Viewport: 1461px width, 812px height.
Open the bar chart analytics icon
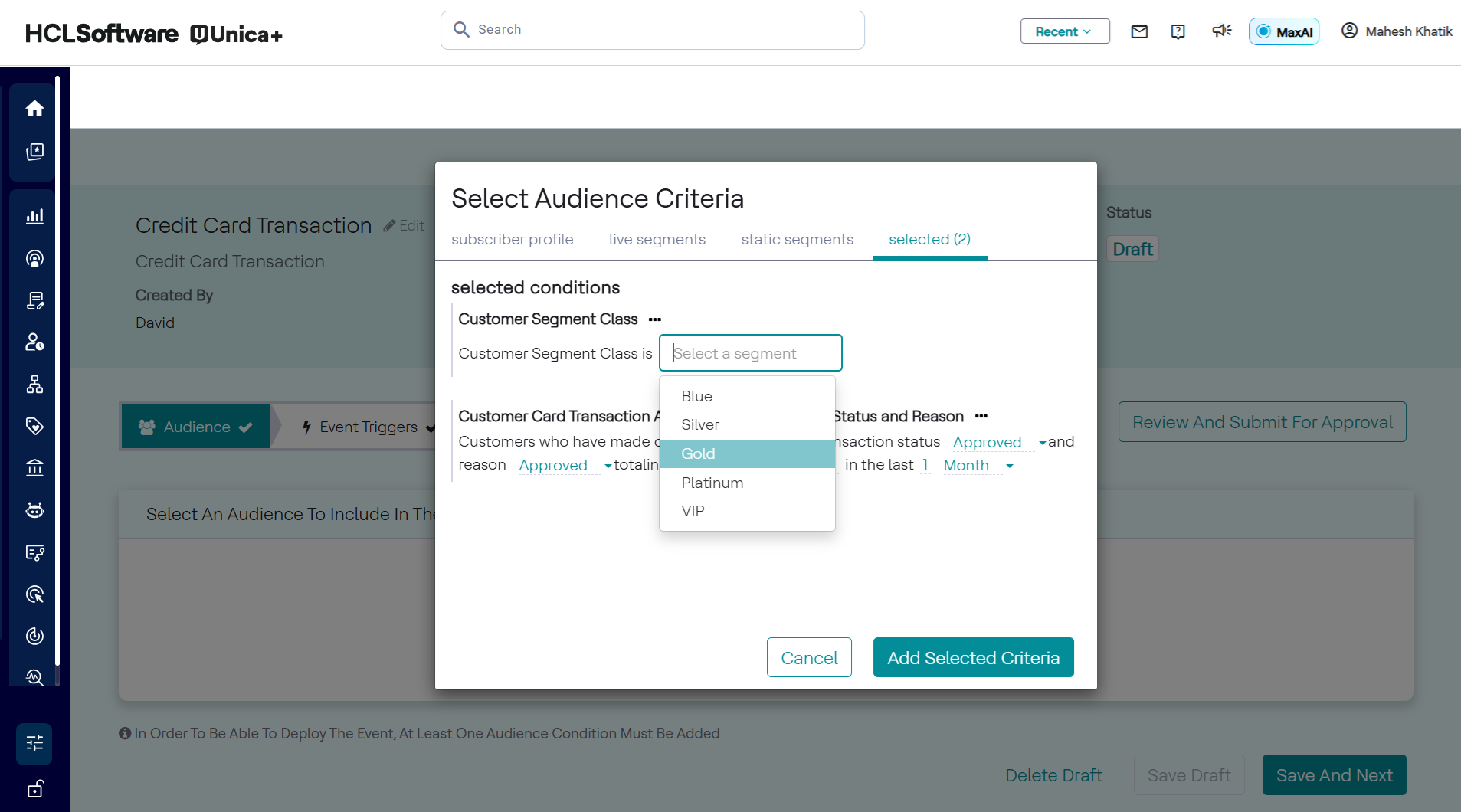(34, 217)
